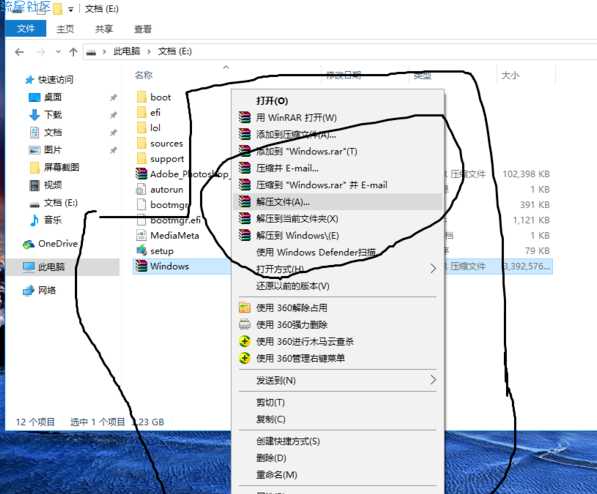This screenshot has width=597, height=494.
Task: Open 视频 in the navigation pane
Action: click(x=53, y=185)
